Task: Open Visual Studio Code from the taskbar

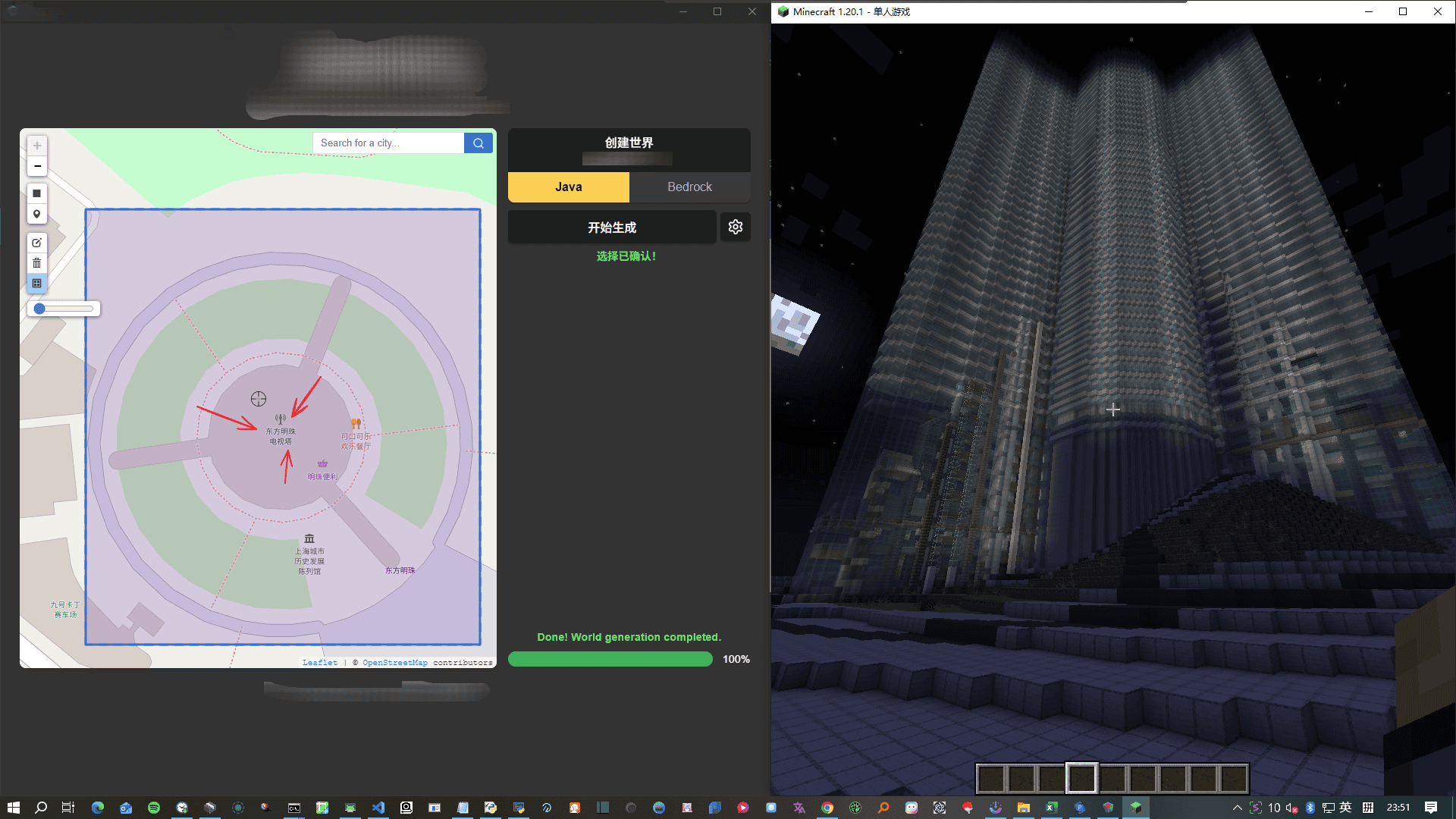Action: coord(378,808)
